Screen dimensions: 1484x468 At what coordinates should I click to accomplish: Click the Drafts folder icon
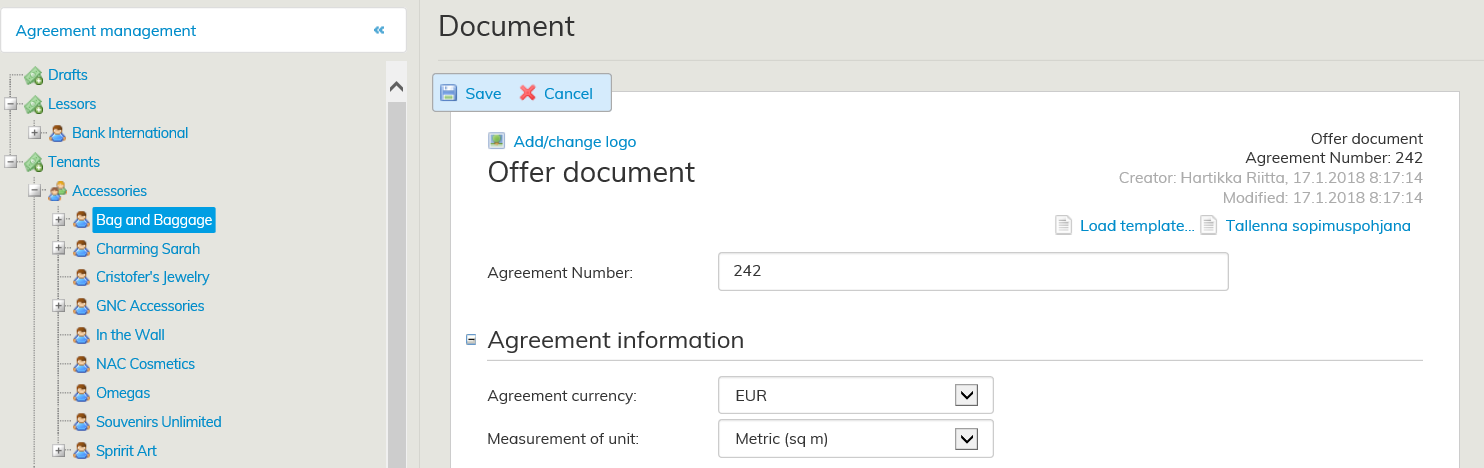[34, 75]
